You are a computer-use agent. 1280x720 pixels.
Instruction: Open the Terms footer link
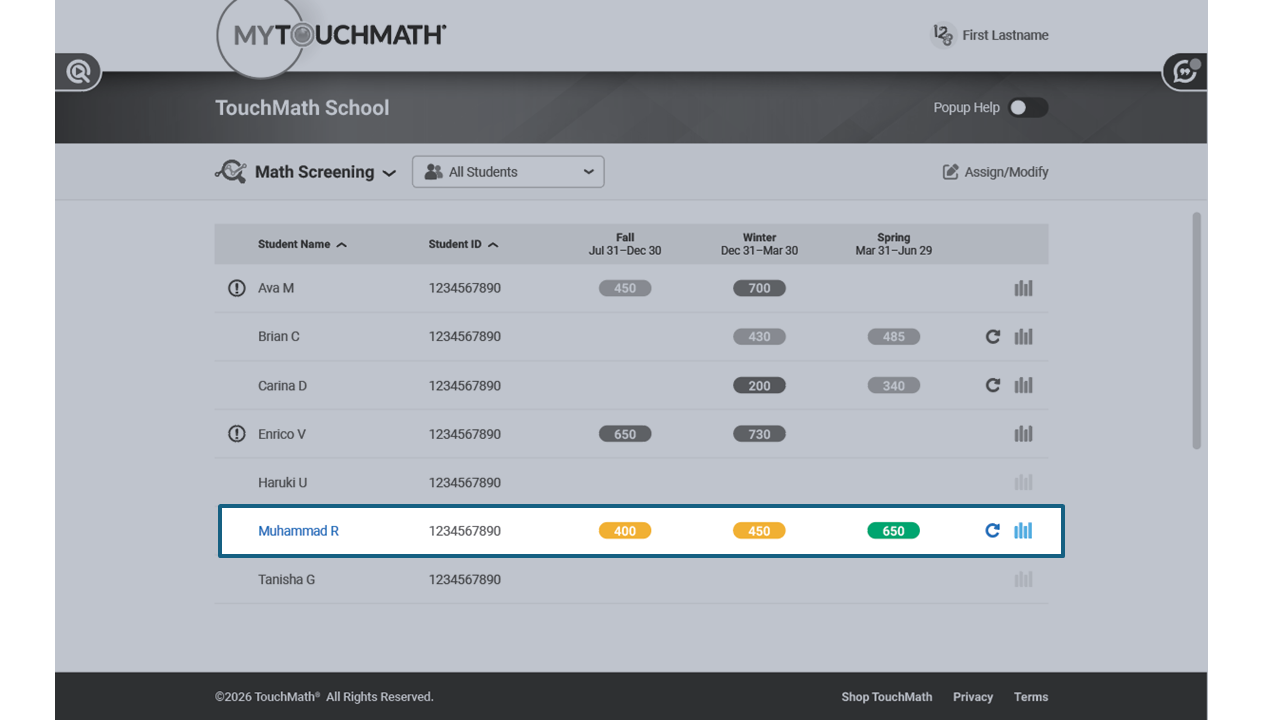pos(1031,697)
